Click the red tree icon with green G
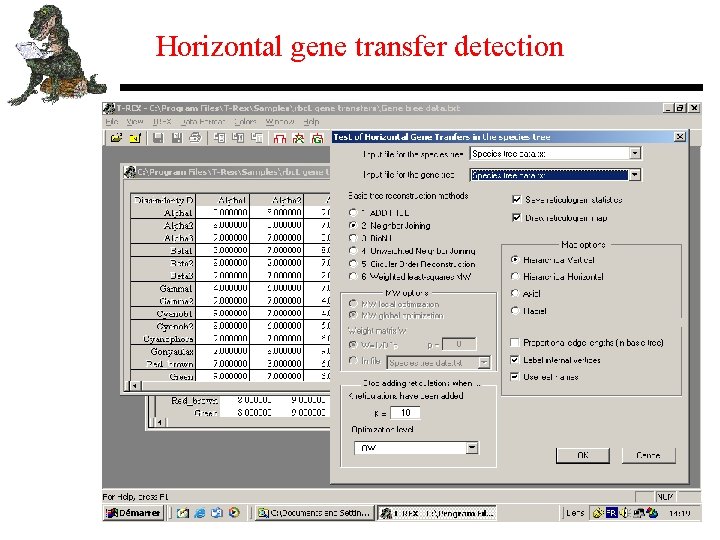720x540 pixels. tap(317, 138)
